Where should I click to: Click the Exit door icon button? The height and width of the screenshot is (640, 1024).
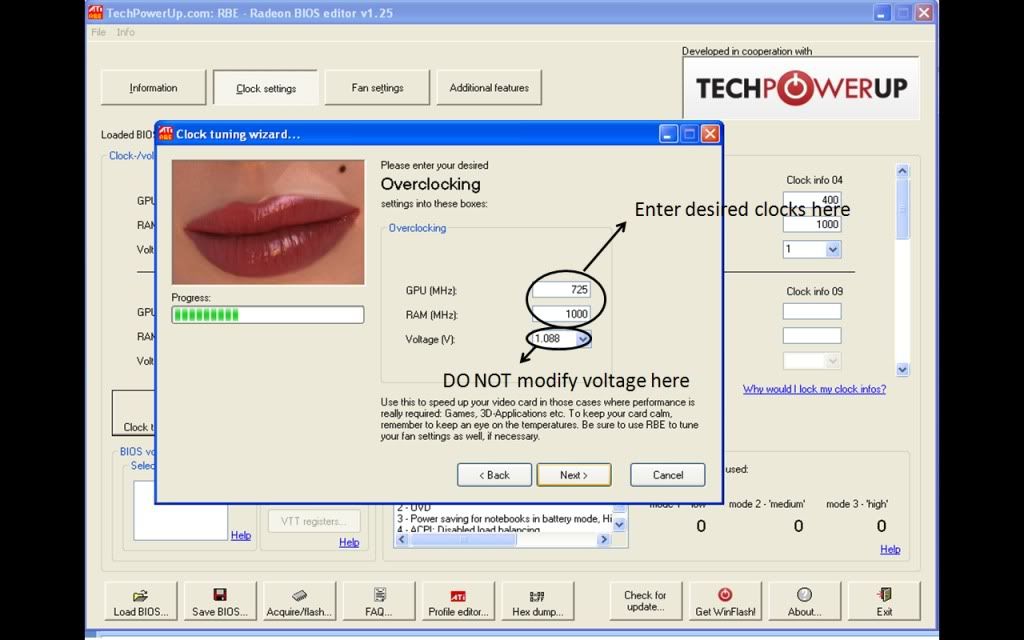(x=884, y=601)
